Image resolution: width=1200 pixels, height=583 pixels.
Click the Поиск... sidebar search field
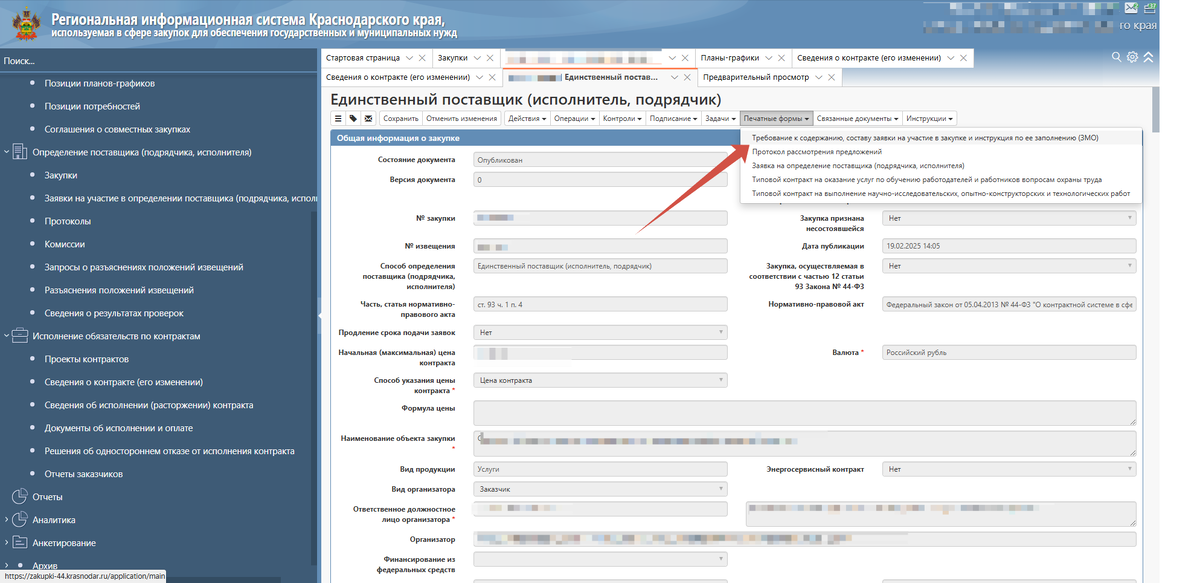pyautogui.click(x=158, y=61)
